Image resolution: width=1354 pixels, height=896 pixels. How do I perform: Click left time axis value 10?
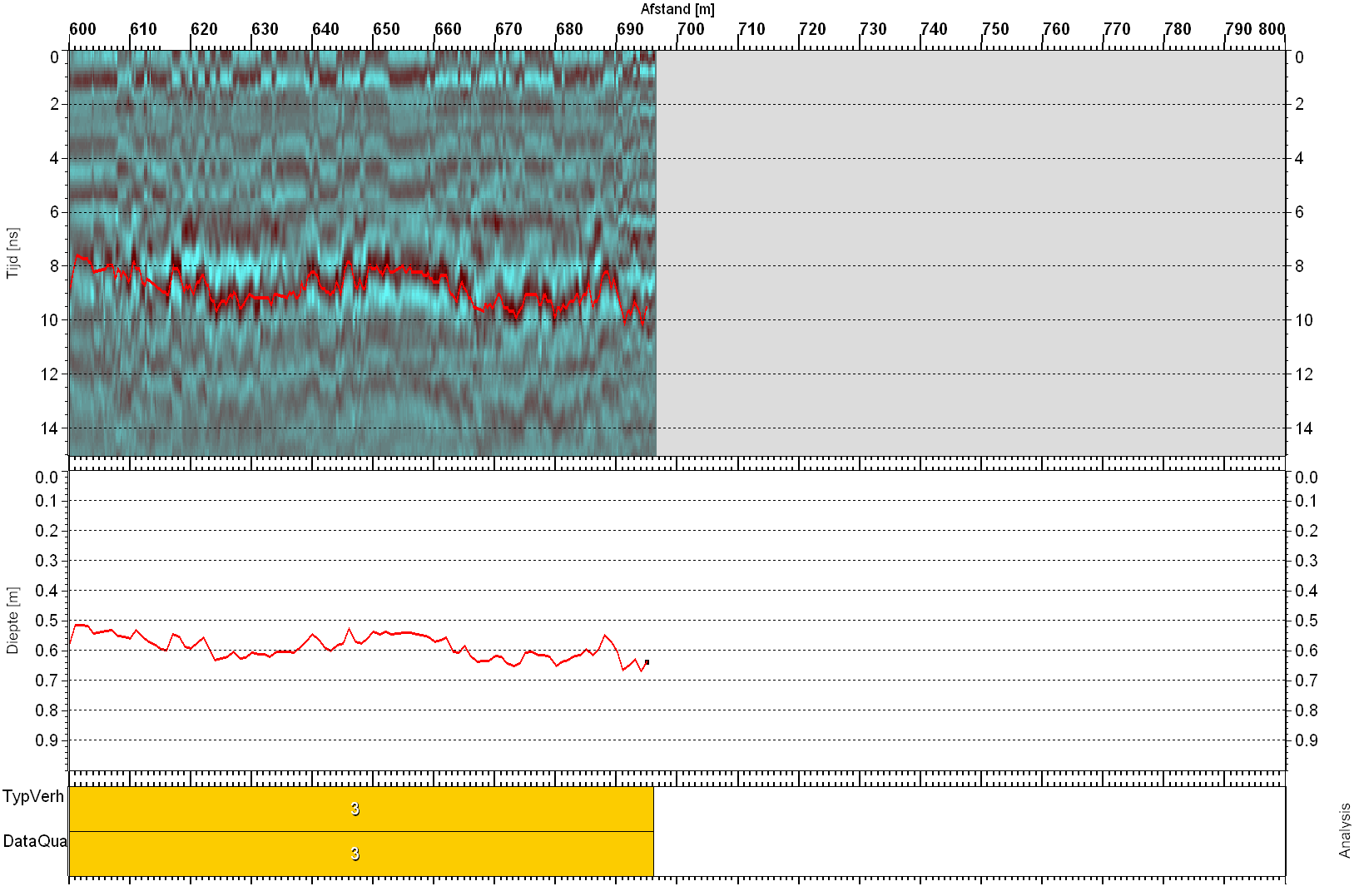tap(50, 320)
